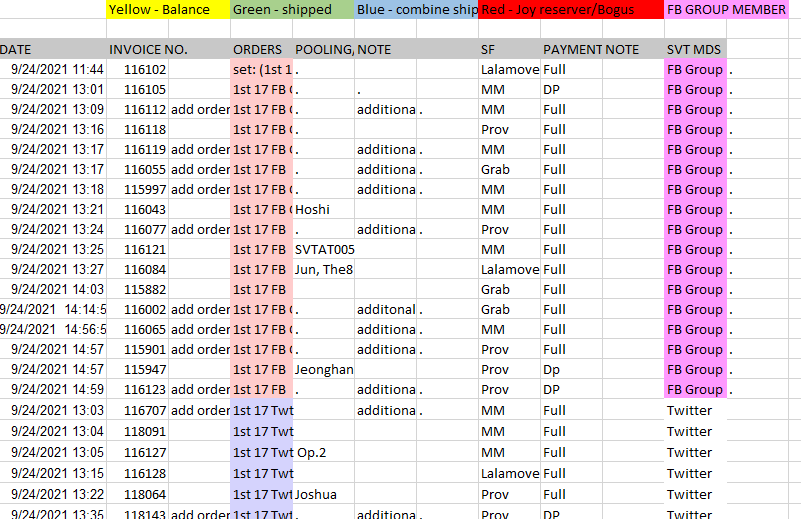Click the Joshua pooling cell

tap(323, 494)
